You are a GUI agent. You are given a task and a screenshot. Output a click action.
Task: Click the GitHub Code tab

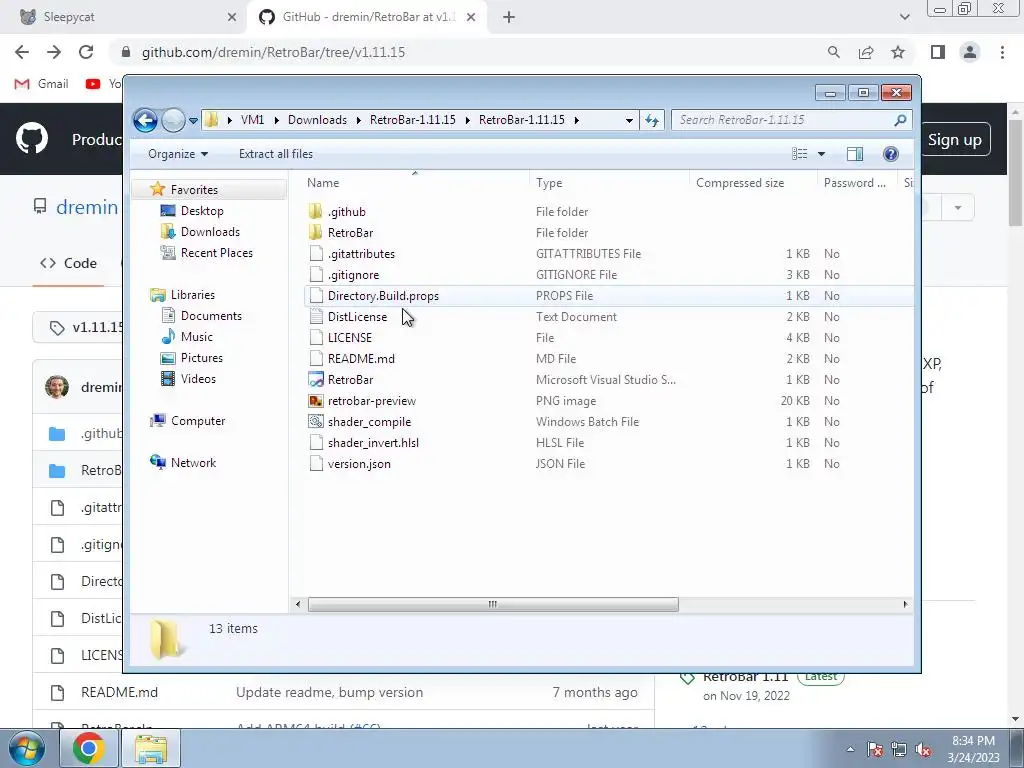click(68, 263)
